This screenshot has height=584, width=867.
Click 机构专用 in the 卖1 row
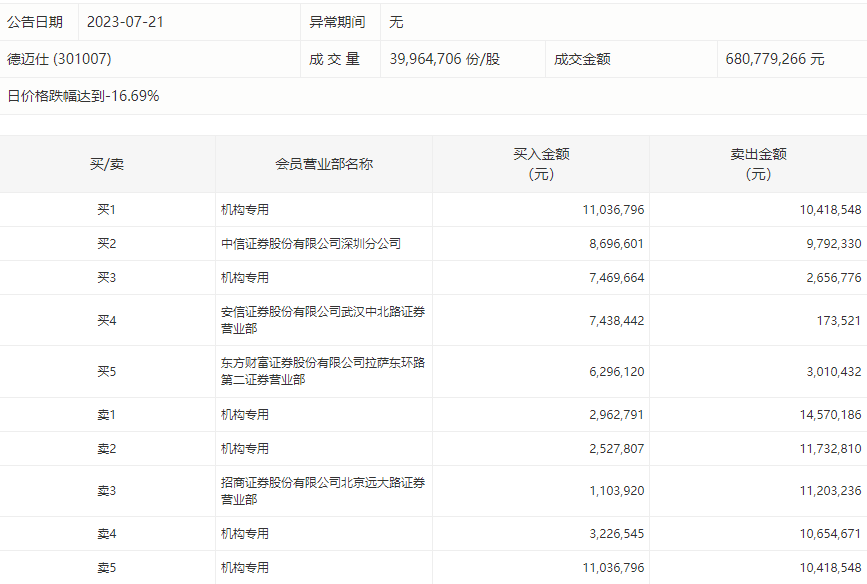245,415
